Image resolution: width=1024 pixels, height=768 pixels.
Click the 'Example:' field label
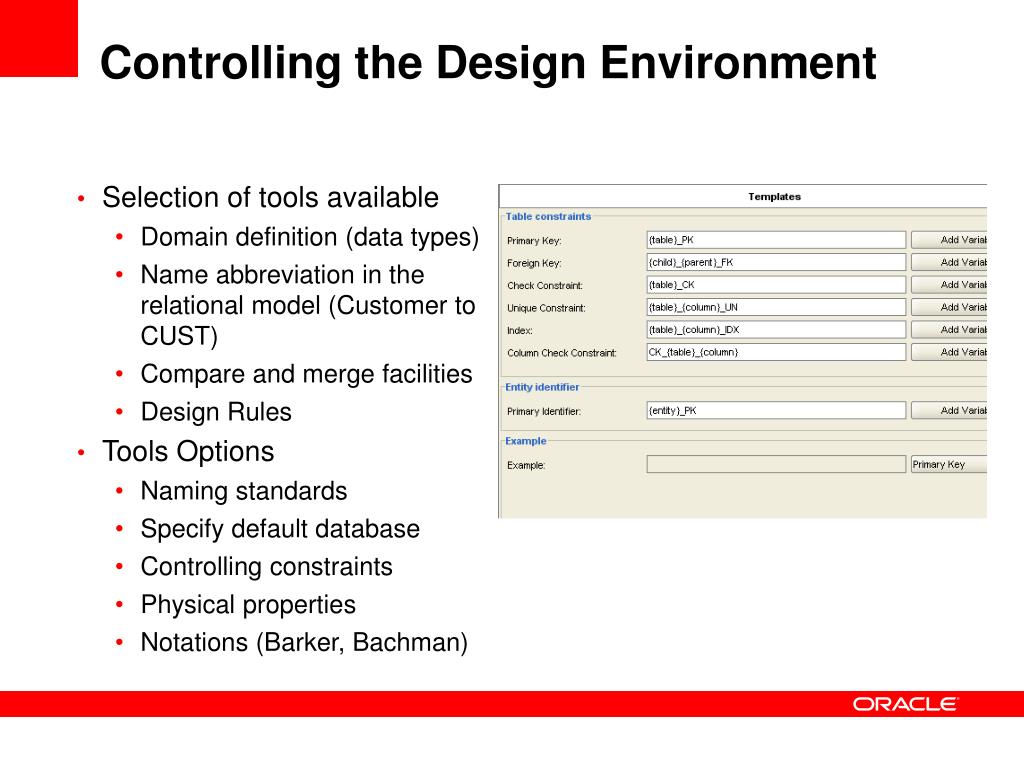[x=526, y=466]
